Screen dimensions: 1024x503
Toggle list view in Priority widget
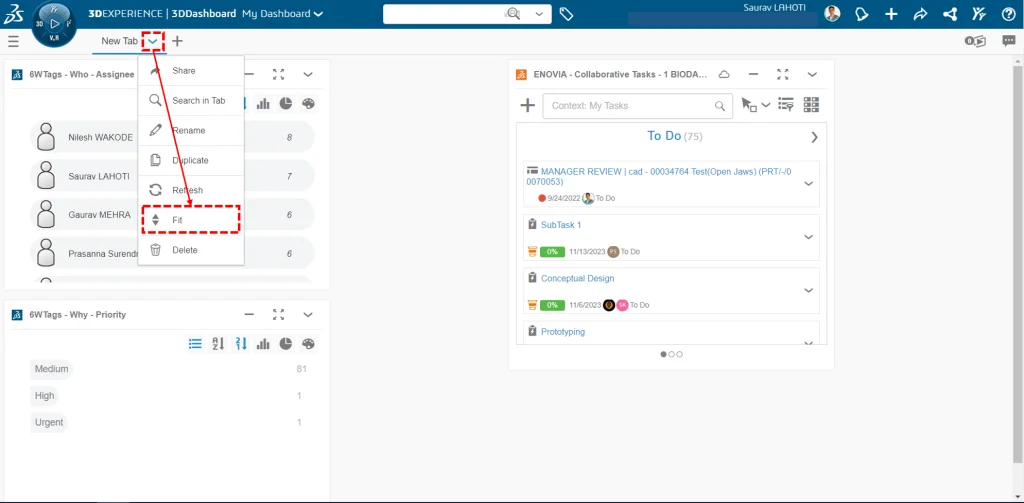(x=196, y=344)
